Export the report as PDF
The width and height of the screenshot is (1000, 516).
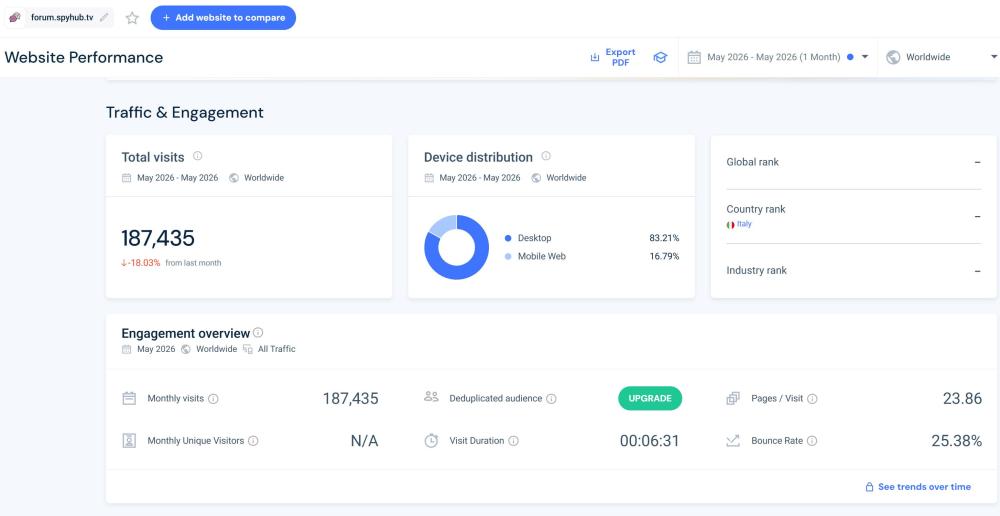pos(613,57)
